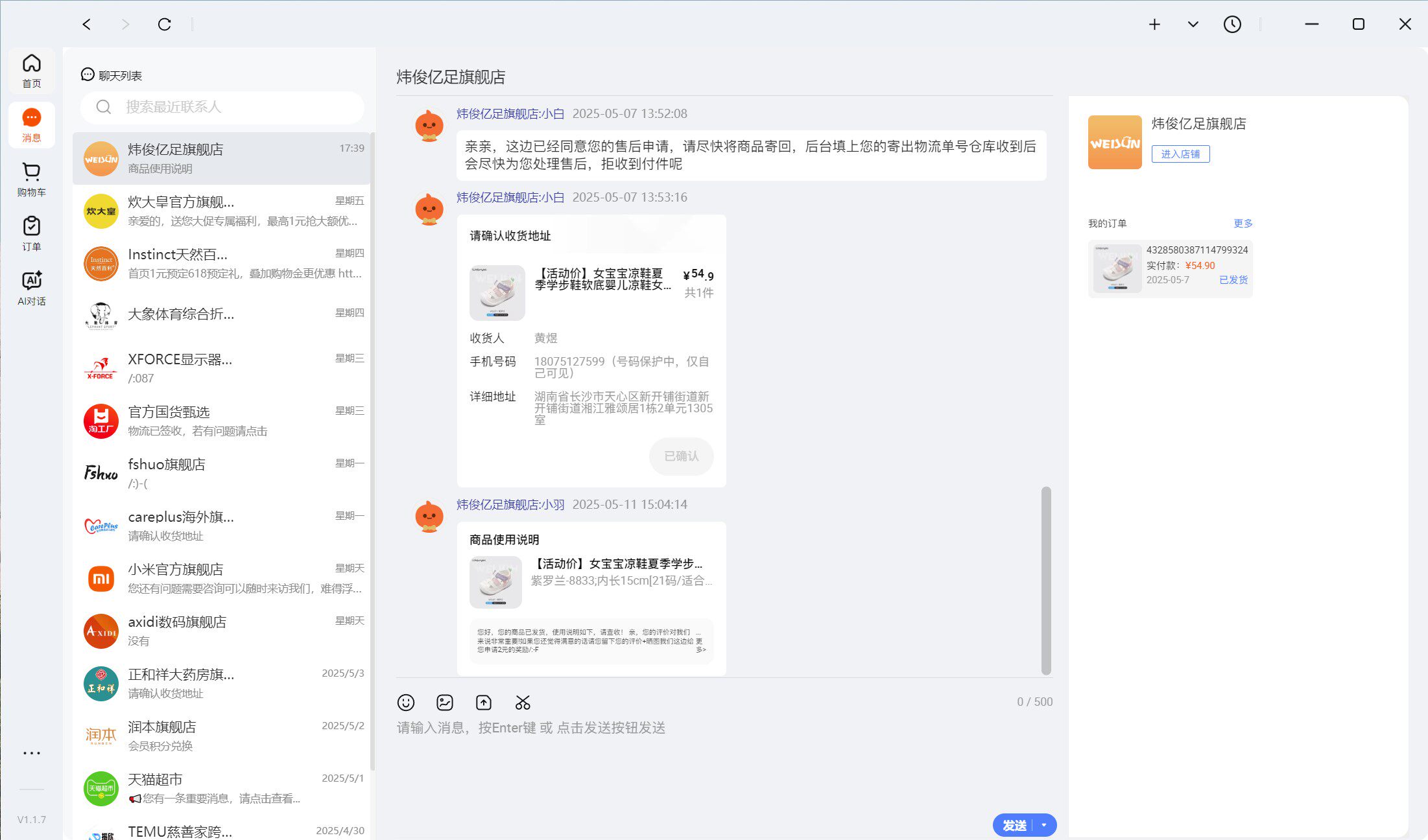Expand the send button dropdown arrow
Screen dimensions: 1428x840
[1043, 825]
